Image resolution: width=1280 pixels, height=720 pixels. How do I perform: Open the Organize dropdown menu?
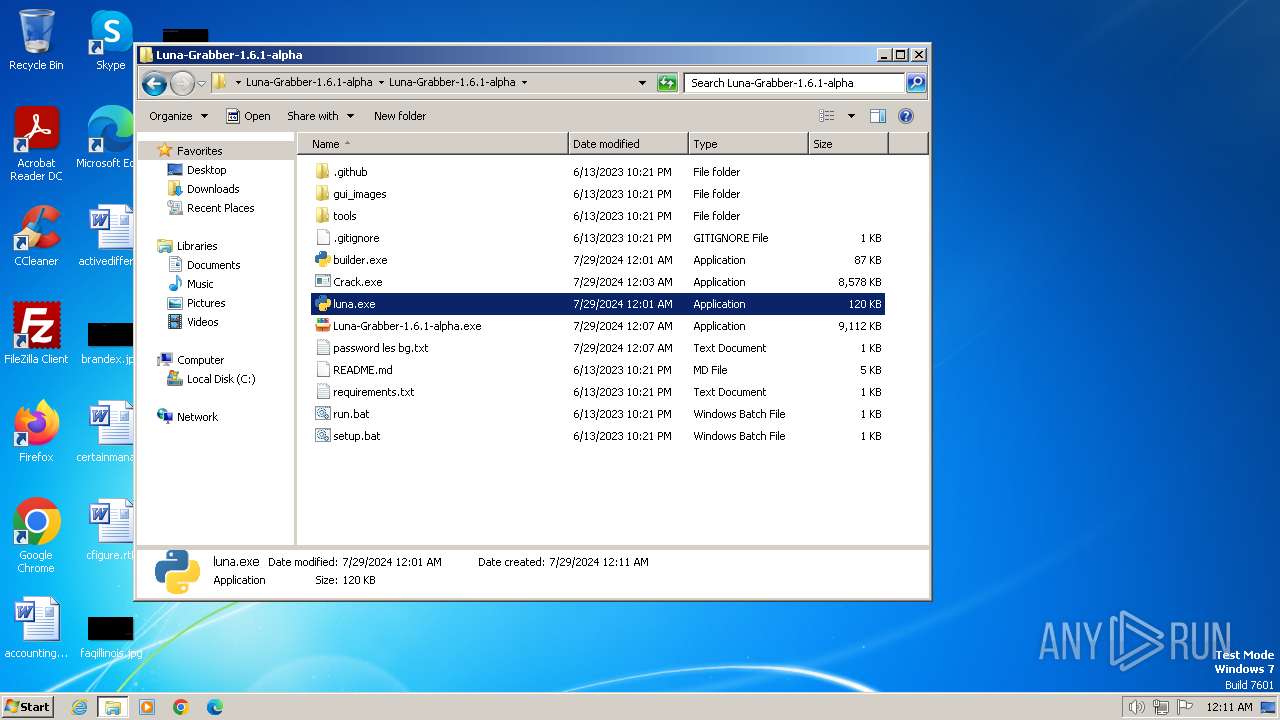coord(178,116)
